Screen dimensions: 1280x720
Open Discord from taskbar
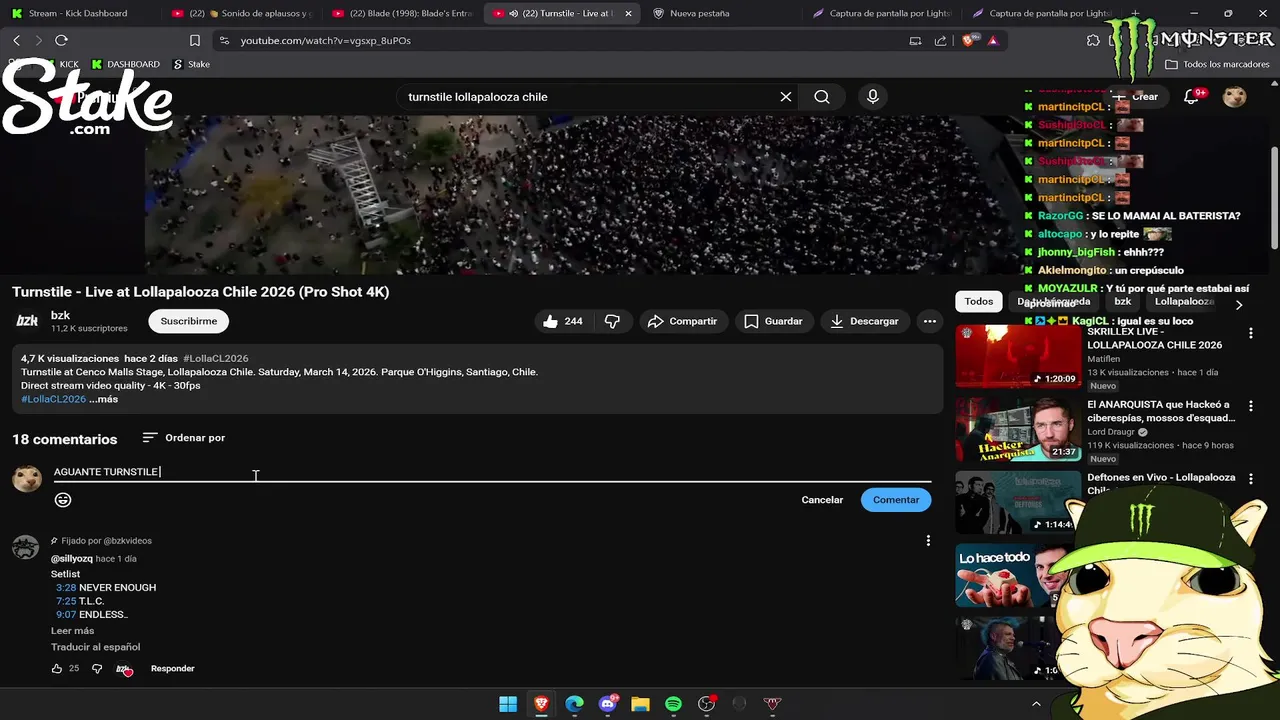coord(607,704)
